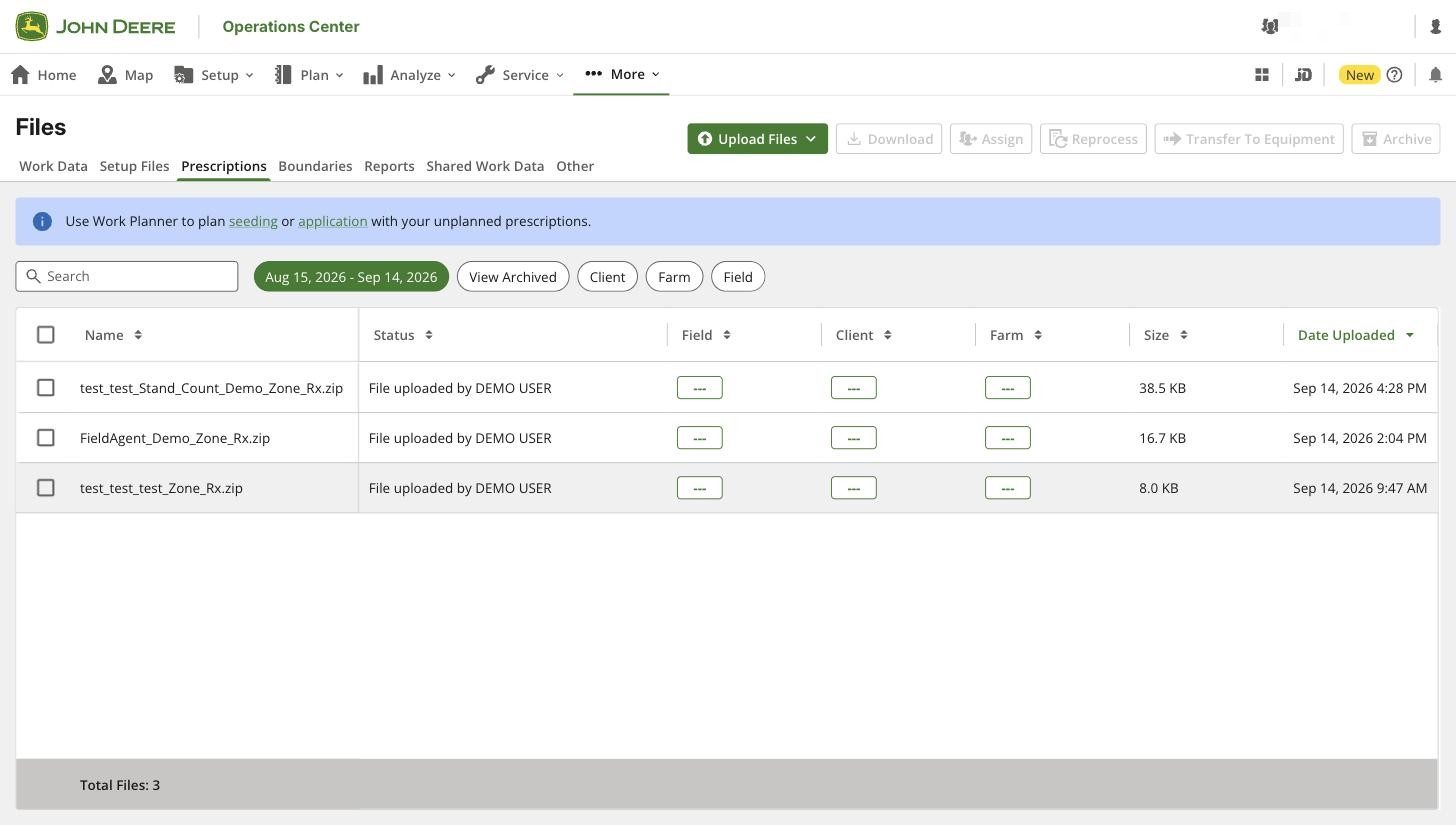Follow the application link

pyautogui.click(x=333, y=221)
